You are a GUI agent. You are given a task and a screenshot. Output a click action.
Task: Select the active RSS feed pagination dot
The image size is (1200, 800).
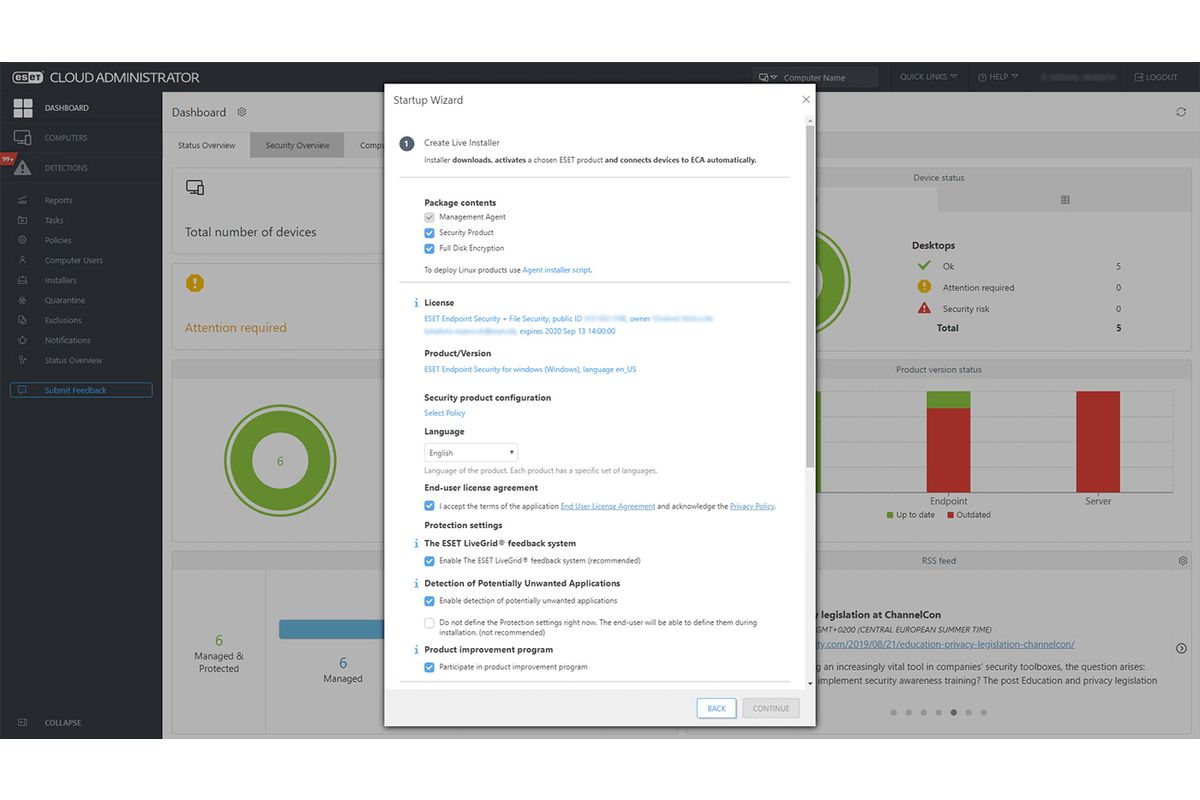954,713
